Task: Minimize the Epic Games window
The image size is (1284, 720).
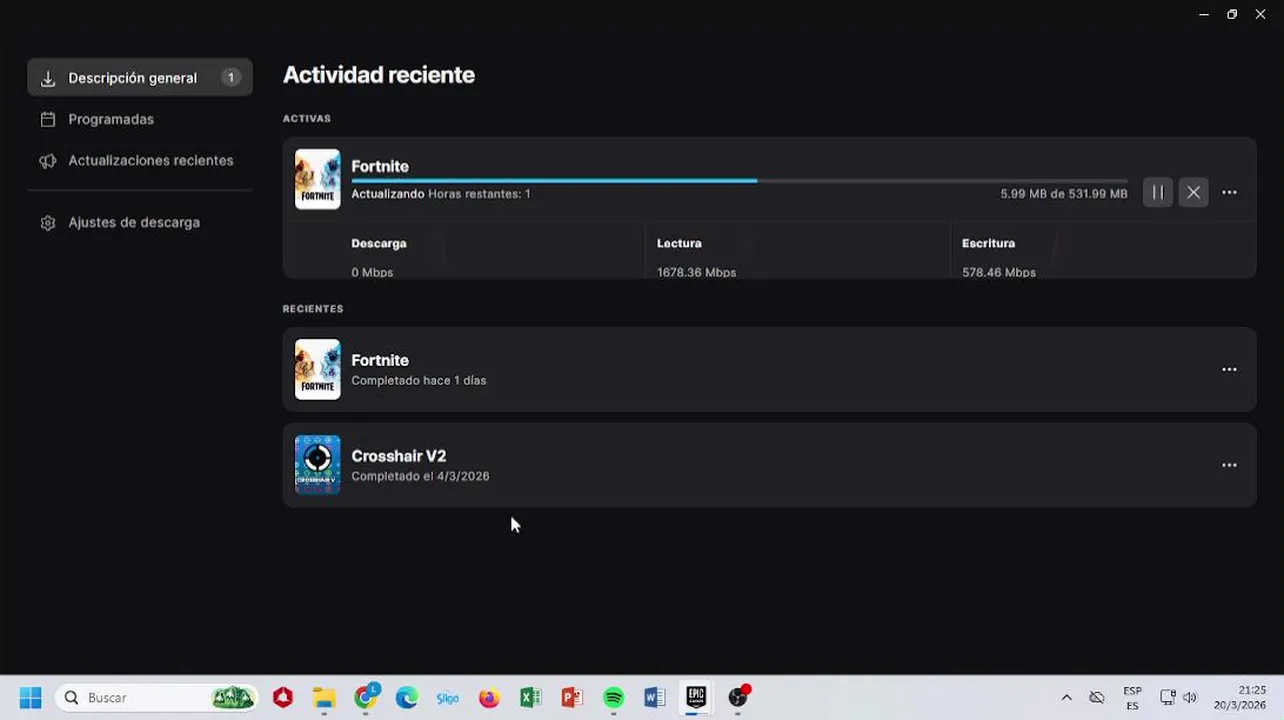Action: (1204, 14)
